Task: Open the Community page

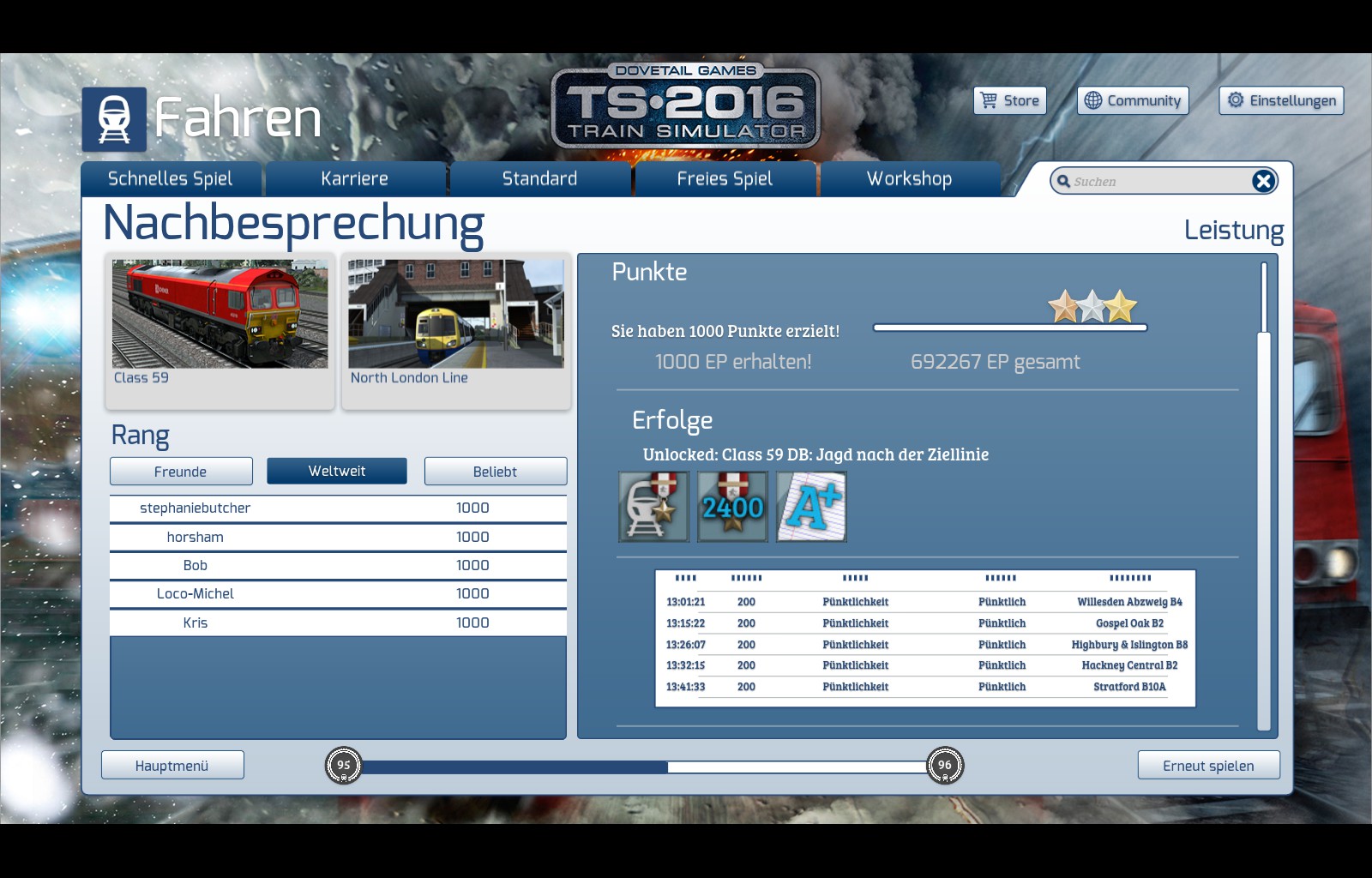Action: click(1133, 100)
